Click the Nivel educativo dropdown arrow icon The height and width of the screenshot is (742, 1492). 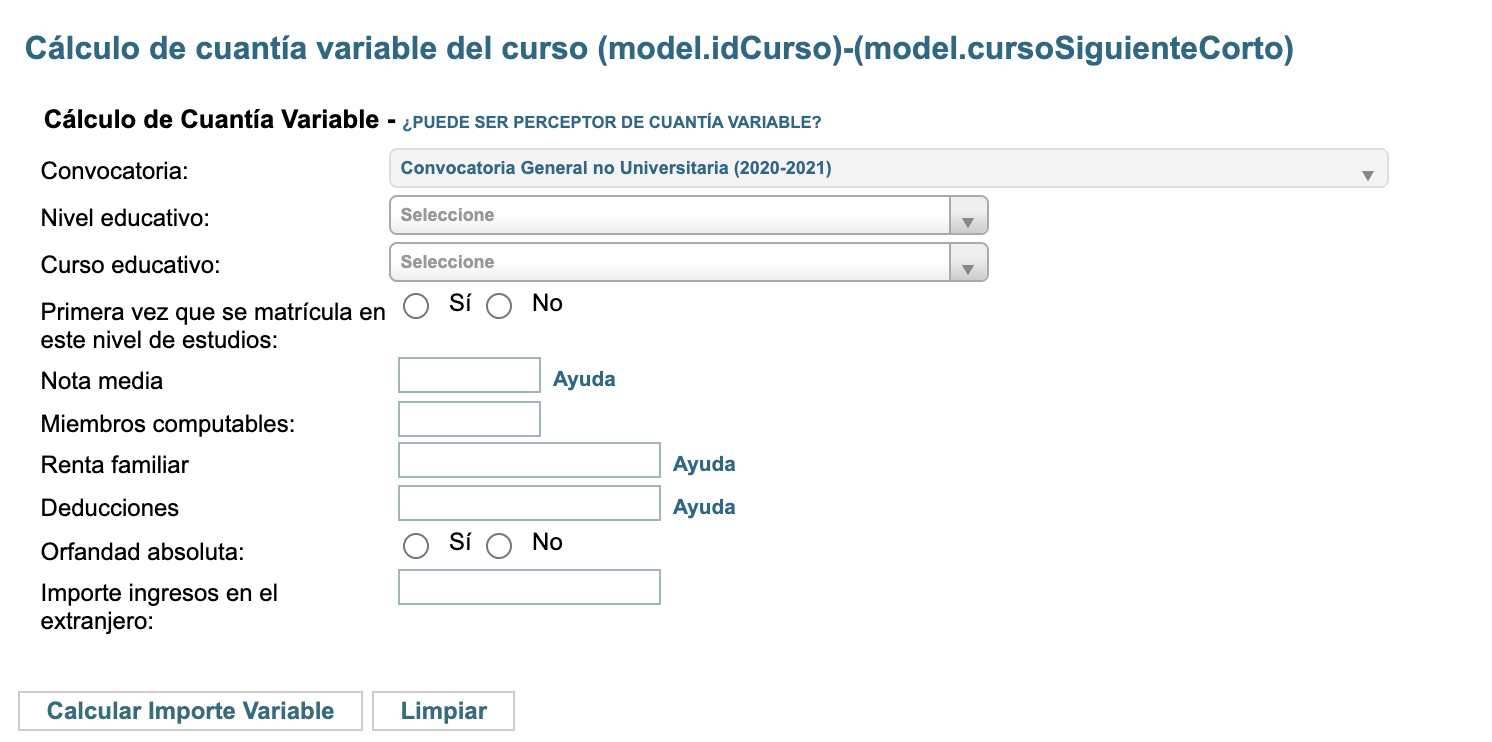(969, 214)
